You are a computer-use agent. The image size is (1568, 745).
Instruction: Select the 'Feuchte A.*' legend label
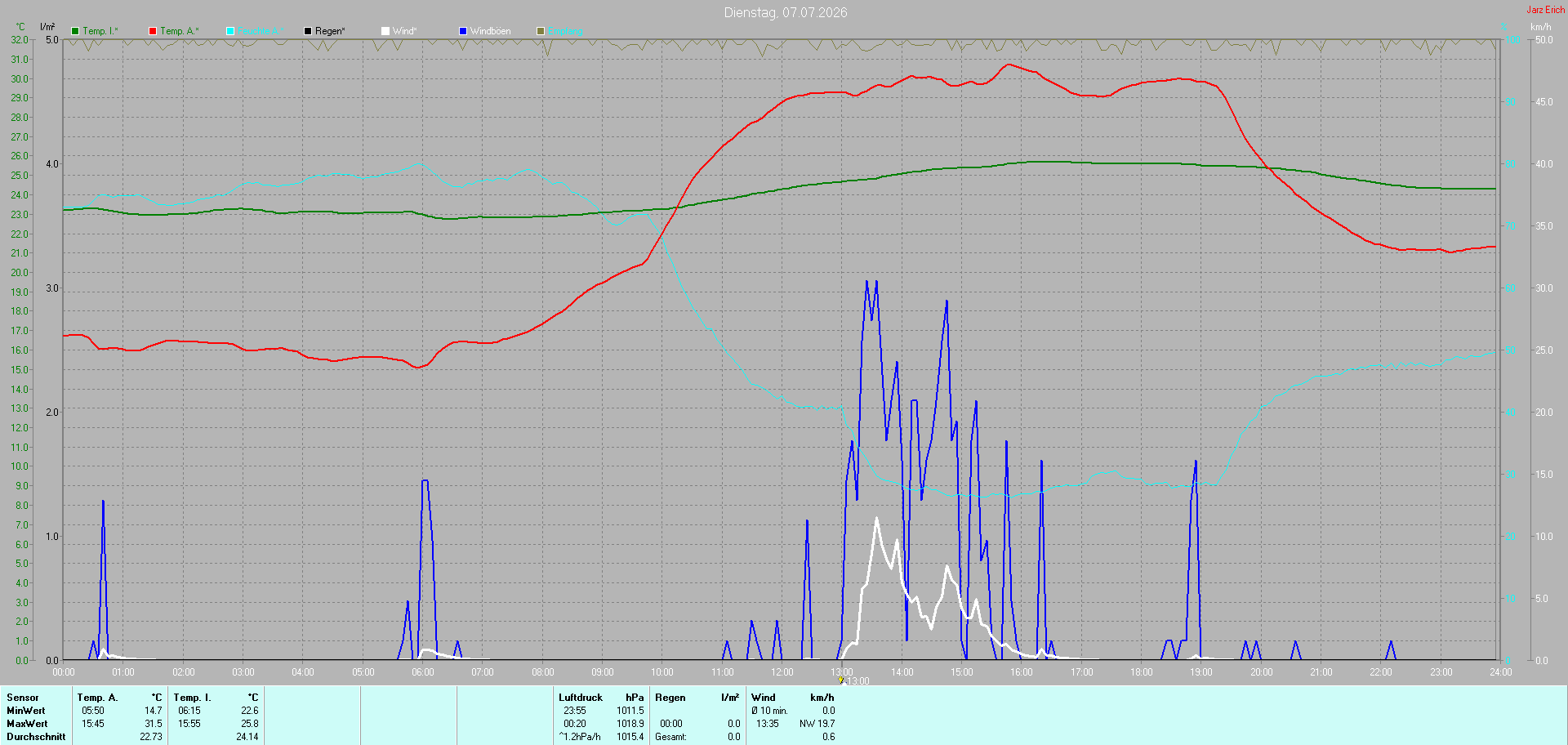261,31
